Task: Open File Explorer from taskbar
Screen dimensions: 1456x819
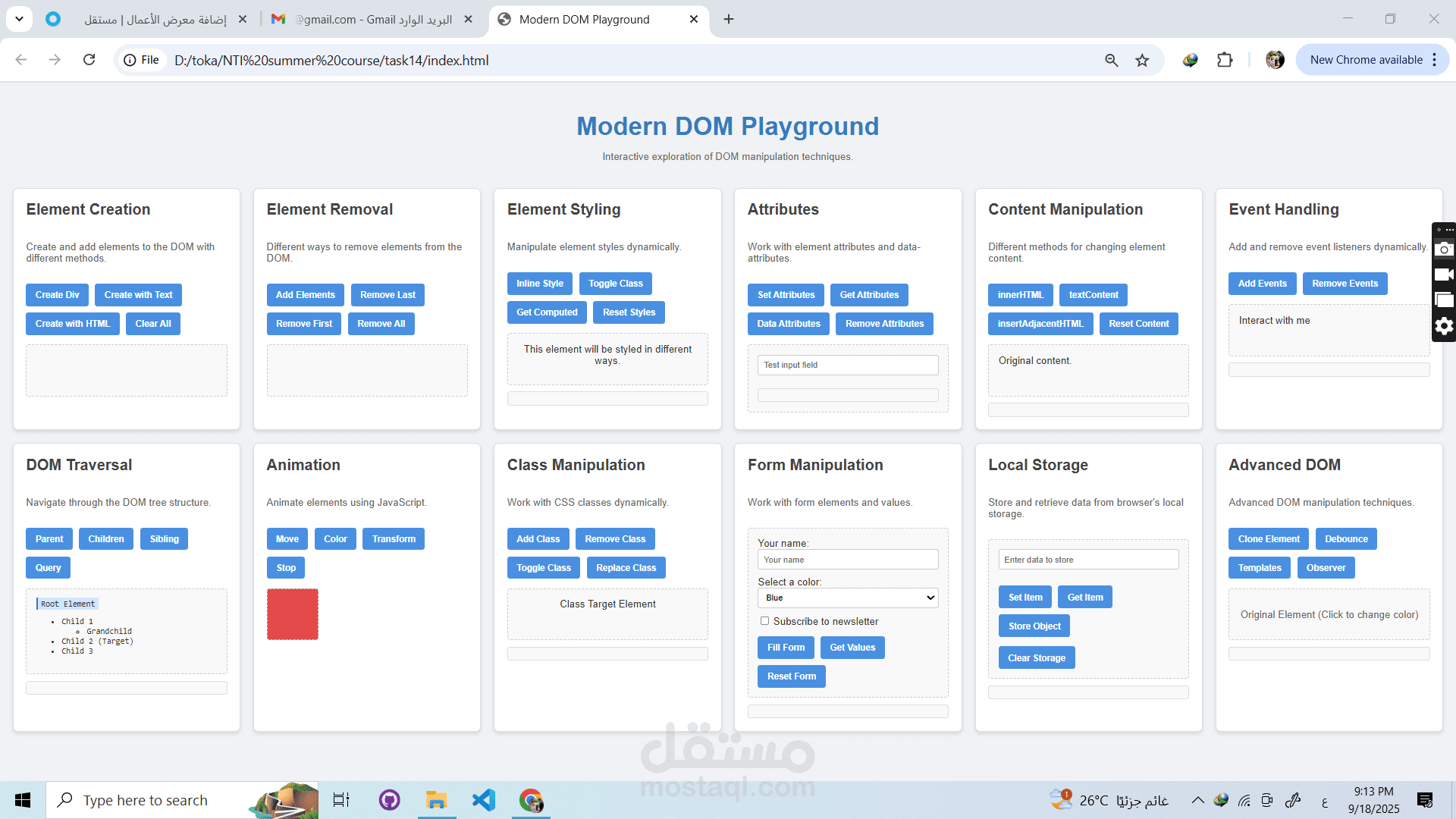Action: point(436,800)
